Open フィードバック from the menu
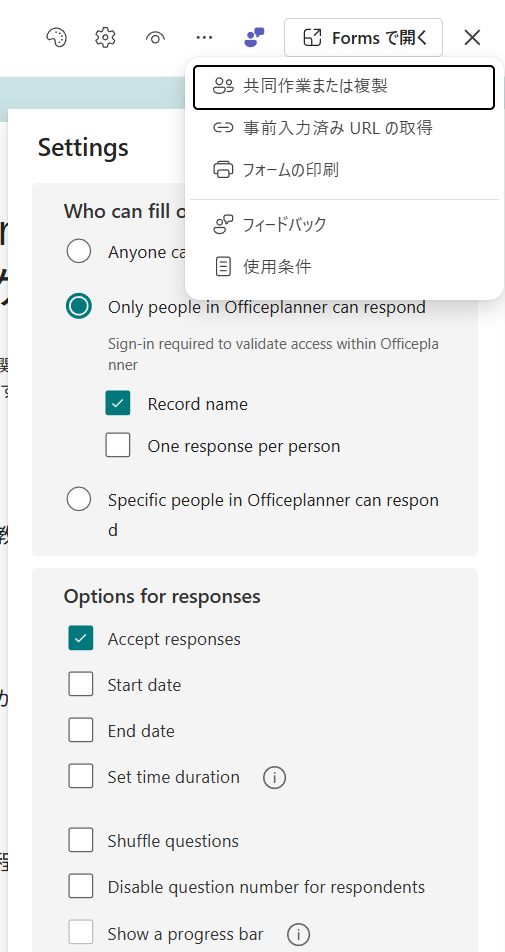This screenshot has height=952, width=505. (344, 225)
